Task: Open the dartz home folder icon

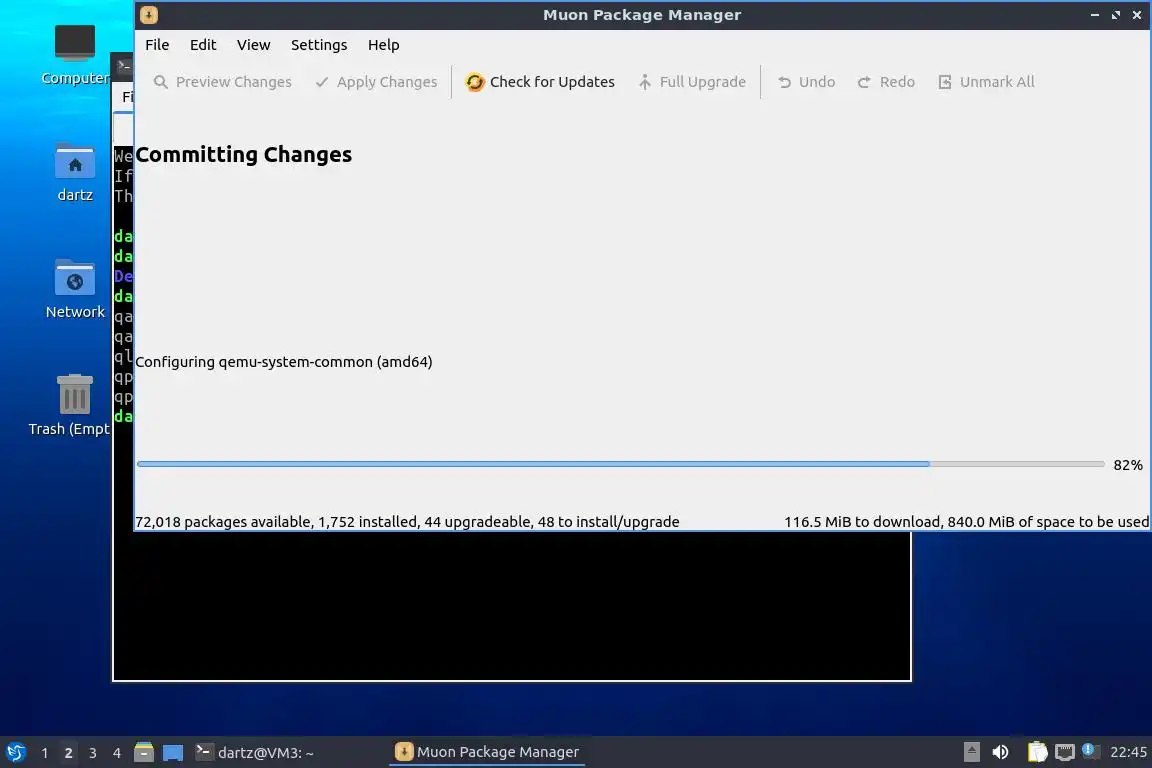Action: (x=75, y=173)
